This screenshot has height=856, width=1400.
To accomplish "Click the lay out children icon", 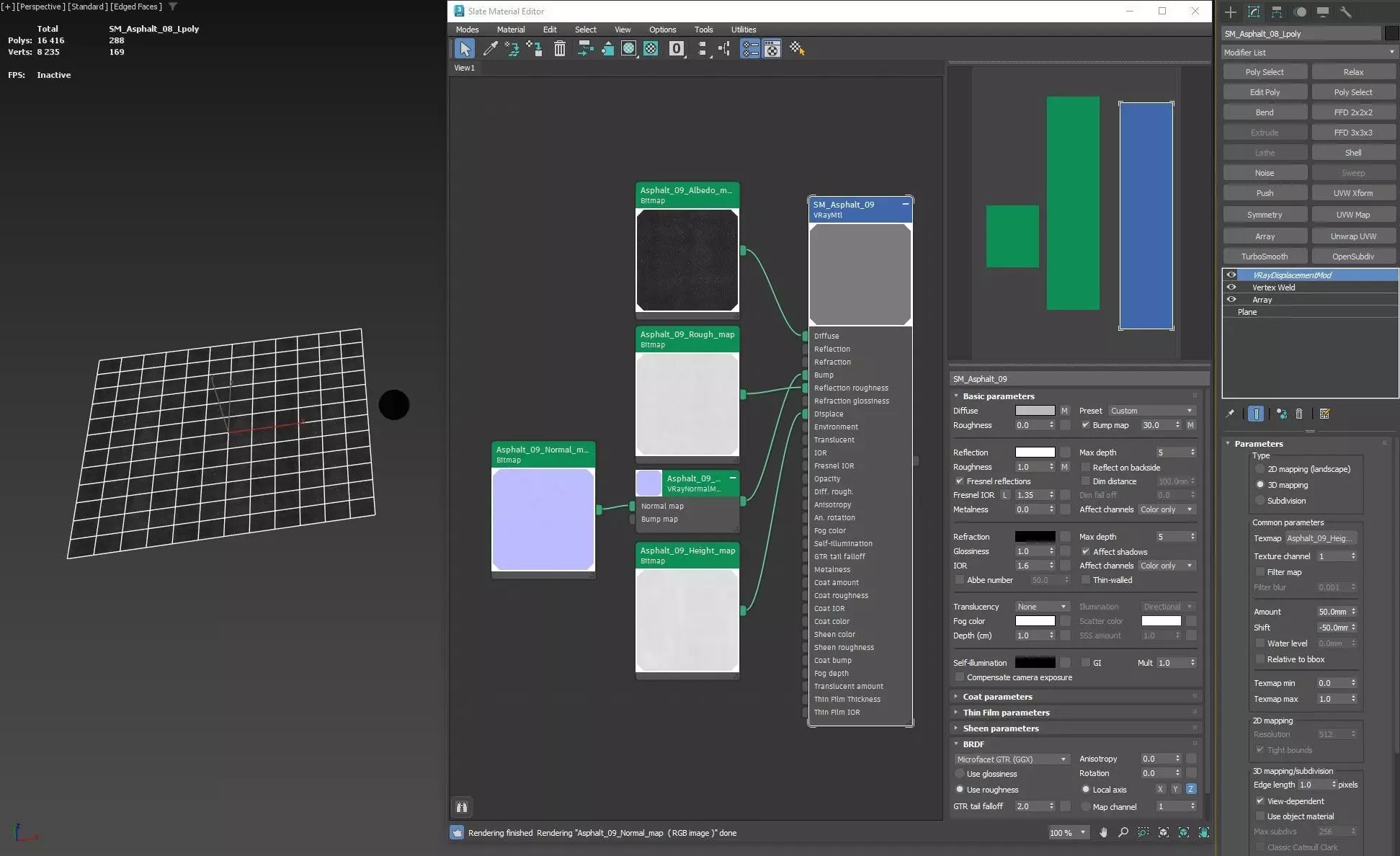I will [724, 48].
